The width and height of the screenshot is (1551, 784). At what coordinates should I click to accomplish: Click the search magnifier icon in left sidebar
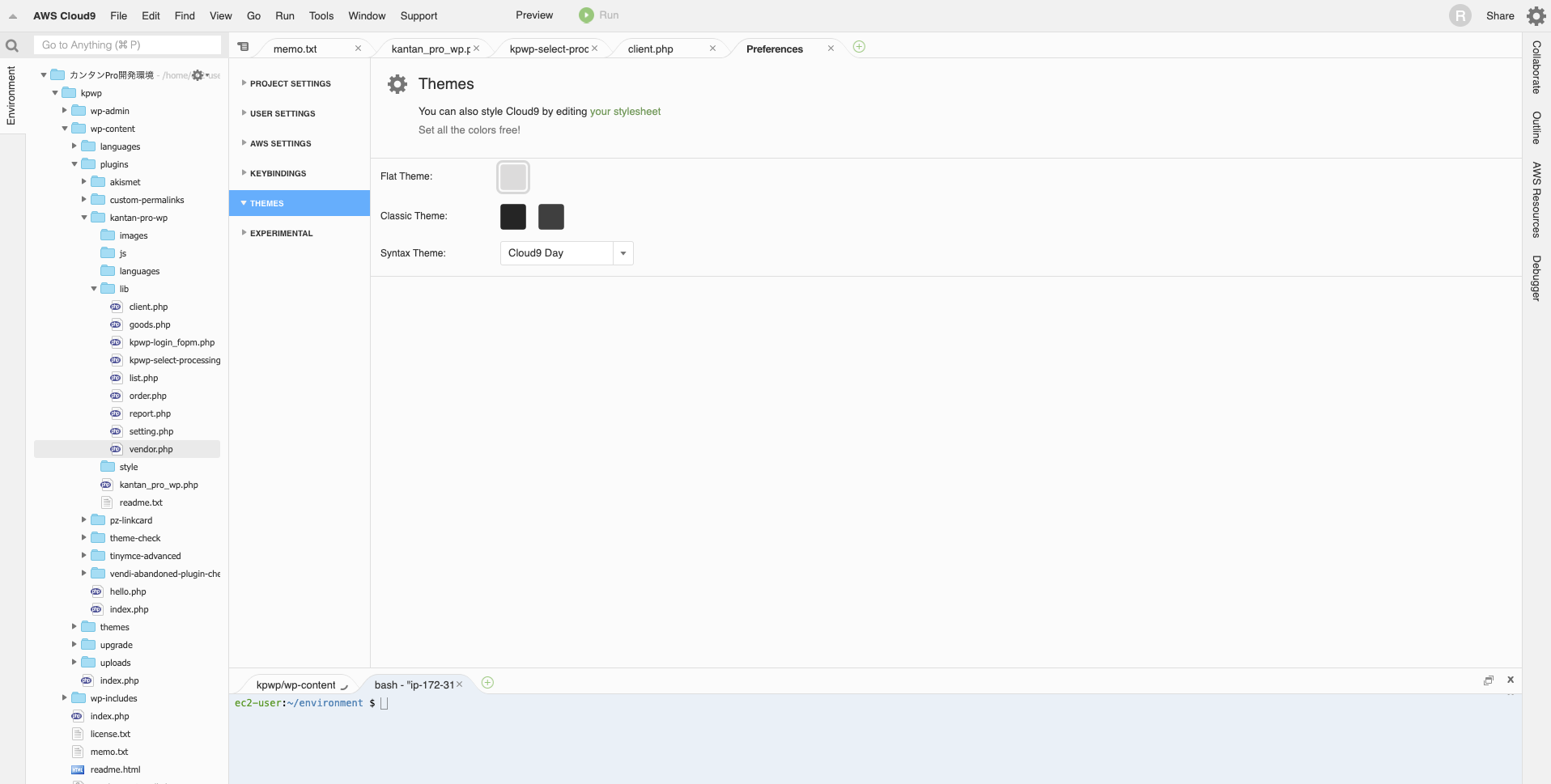coord(12,45)
